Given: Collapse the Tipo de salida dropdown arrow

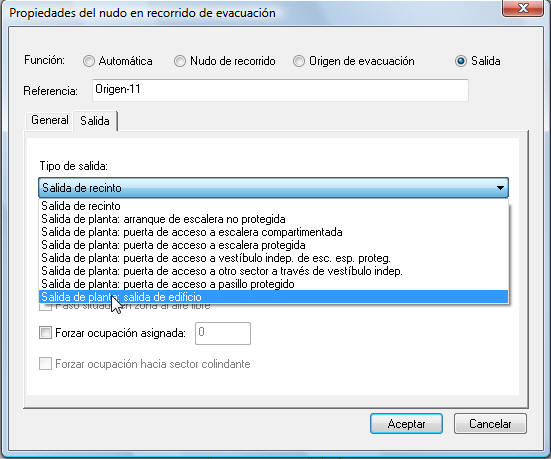Looking at the screenshot, I should (x=500, y=188).
